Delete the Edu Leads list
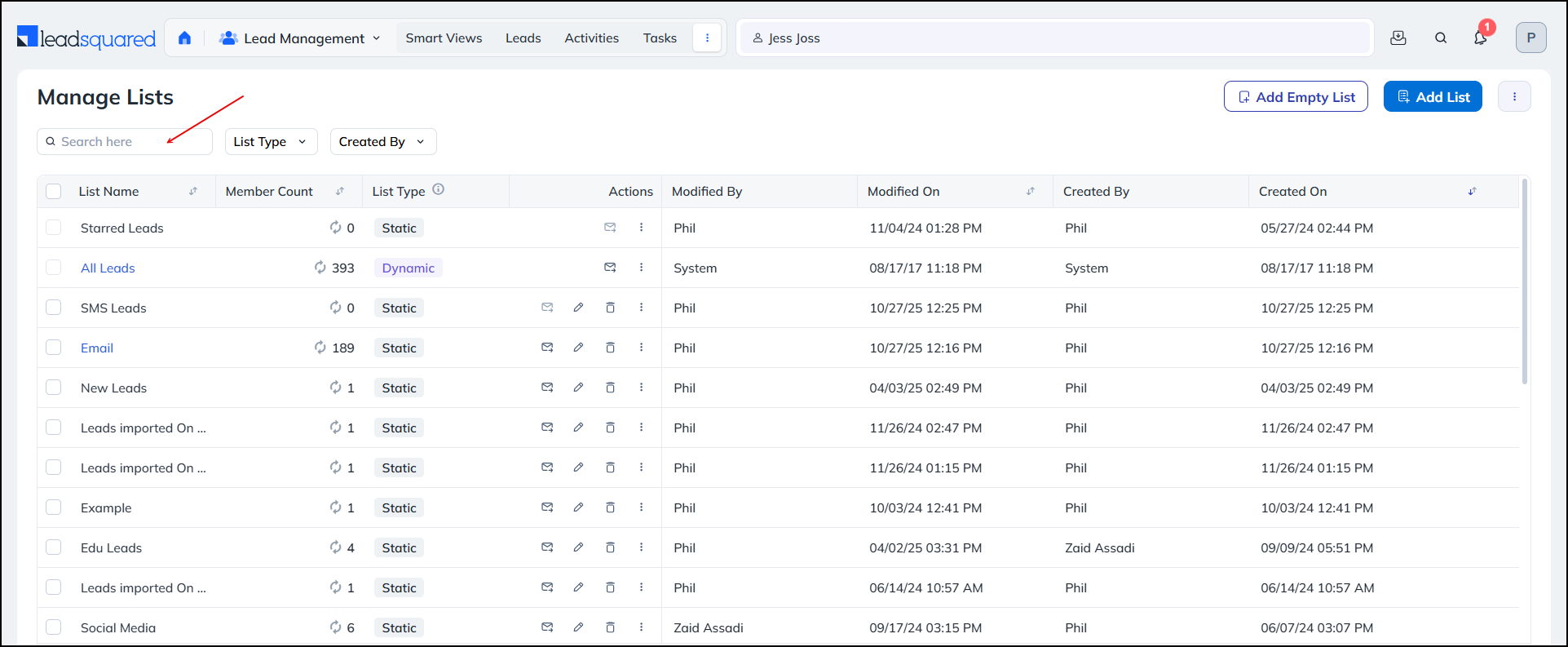Image resolution: width=1568 pixels, height=647 pixels. tap(610, 547)
